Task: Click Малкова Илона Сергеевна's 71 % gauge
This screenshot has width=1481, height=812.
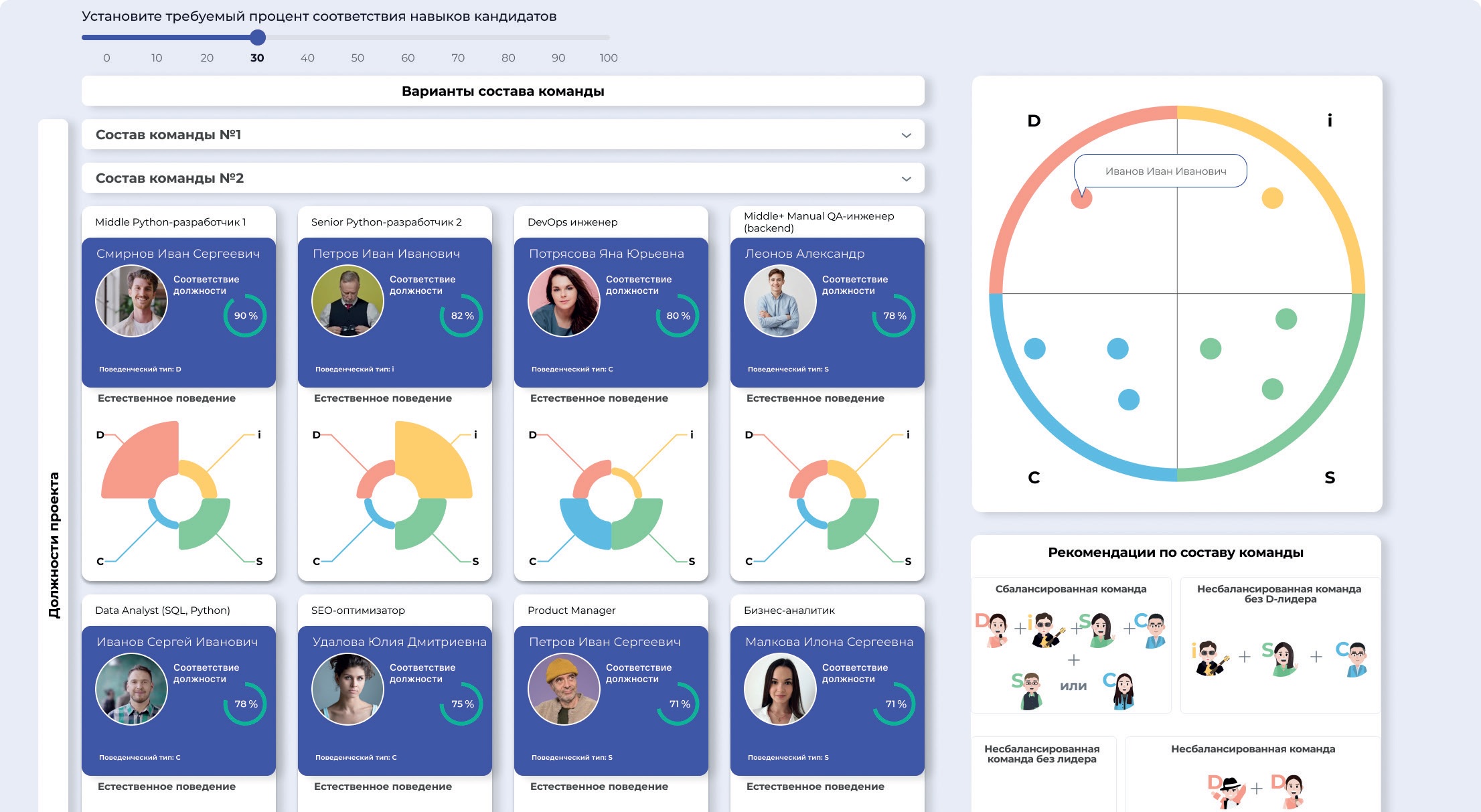Action: point(894,704)
